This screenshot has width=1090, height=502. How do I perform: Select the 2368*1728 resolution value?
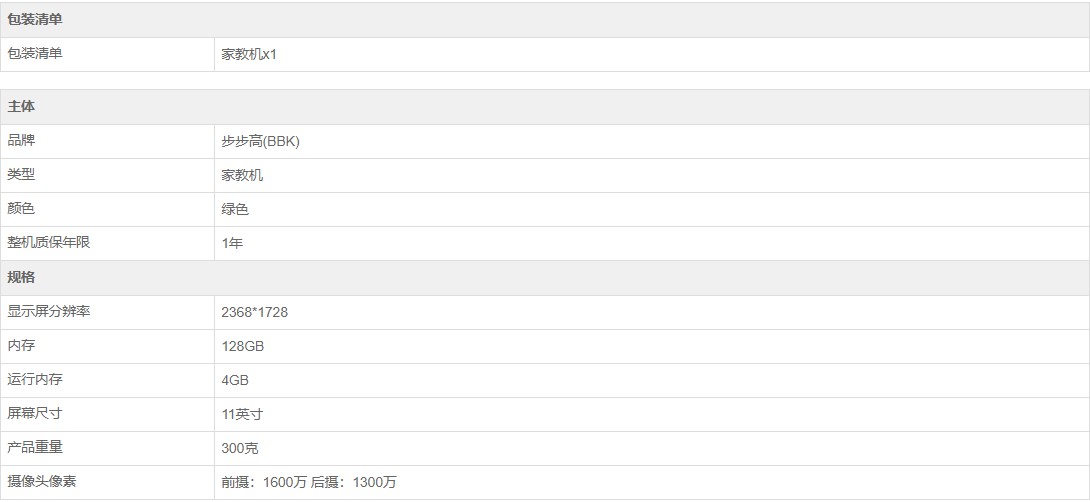click(x=254, y=312)
